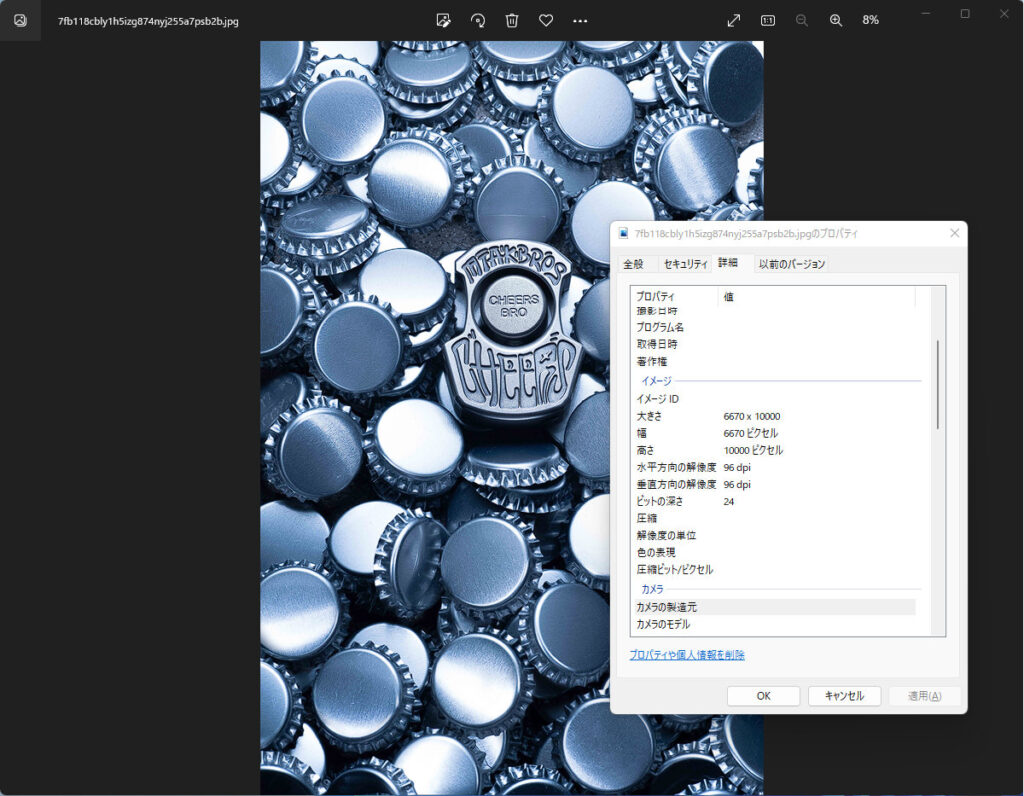Screen dimensions: 1024x796
Task: Click the Photos app icon at top left
Action: (20, 20)
